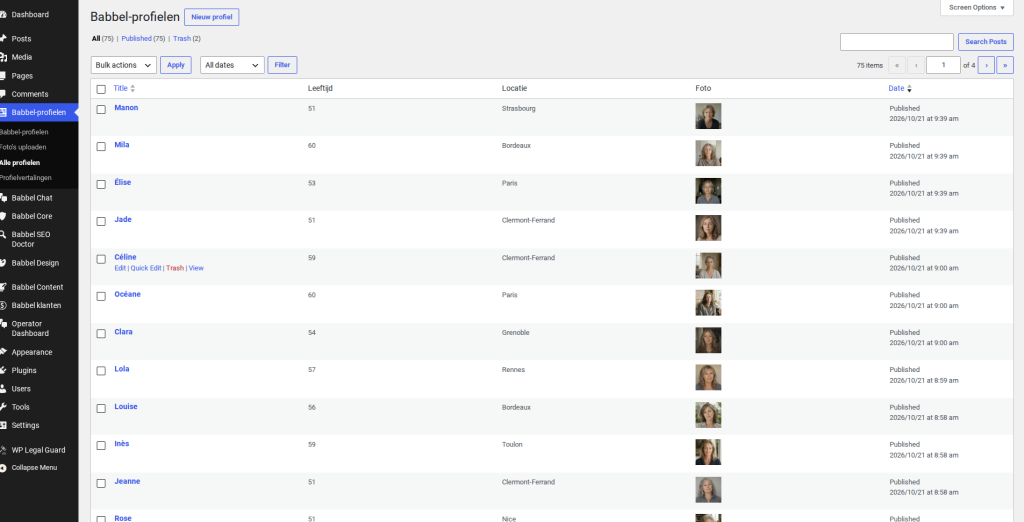Click the Users person icon
Screen dimensions: 1024x522
click(x=3, y=389)
